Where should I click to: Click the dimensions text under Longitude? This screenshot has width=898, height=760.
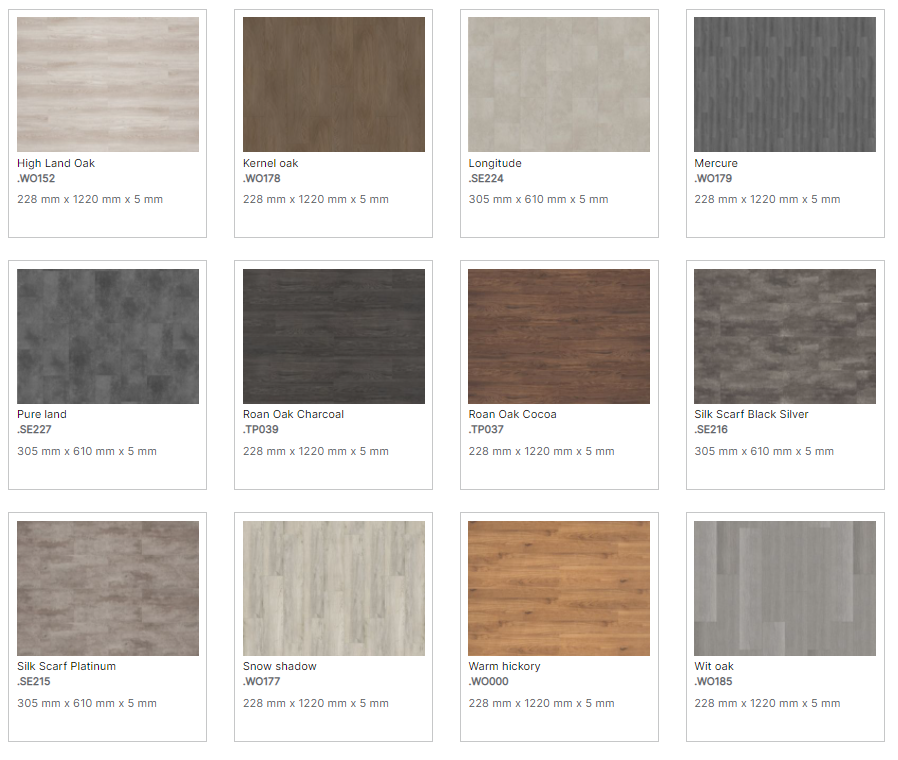pyautogui.click(x=538, y=199)
